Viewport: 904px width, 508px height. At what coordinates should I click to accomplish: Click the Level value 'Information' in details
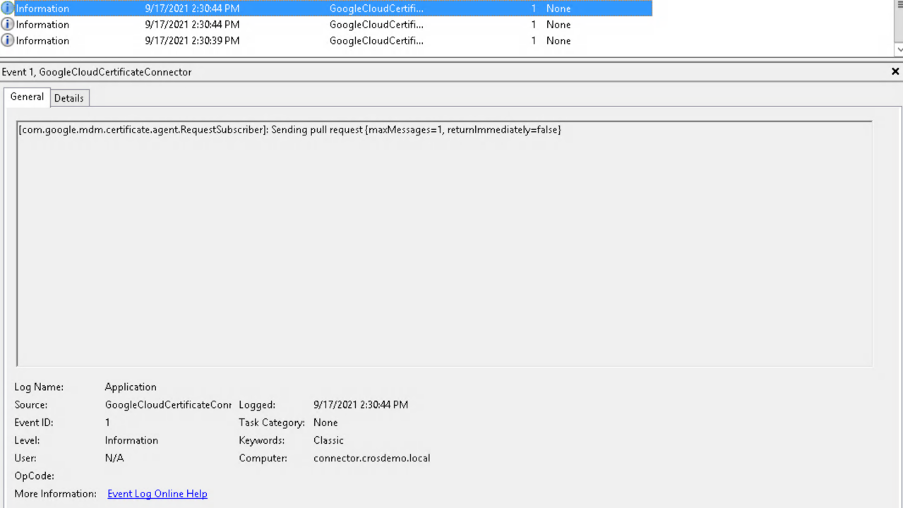pyautogui.click(x=131, y=440)
